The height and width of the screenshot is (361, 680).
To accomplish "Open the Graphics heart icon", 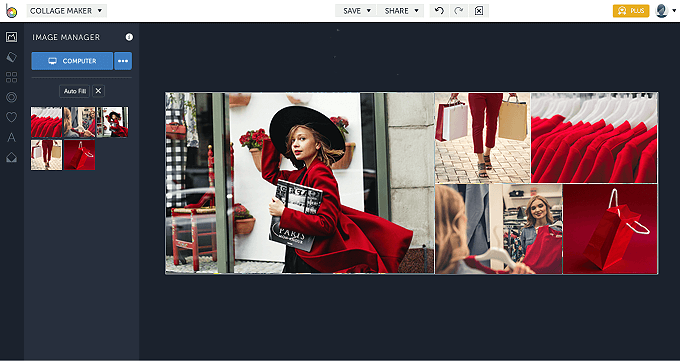I will (x=12, y=117).
